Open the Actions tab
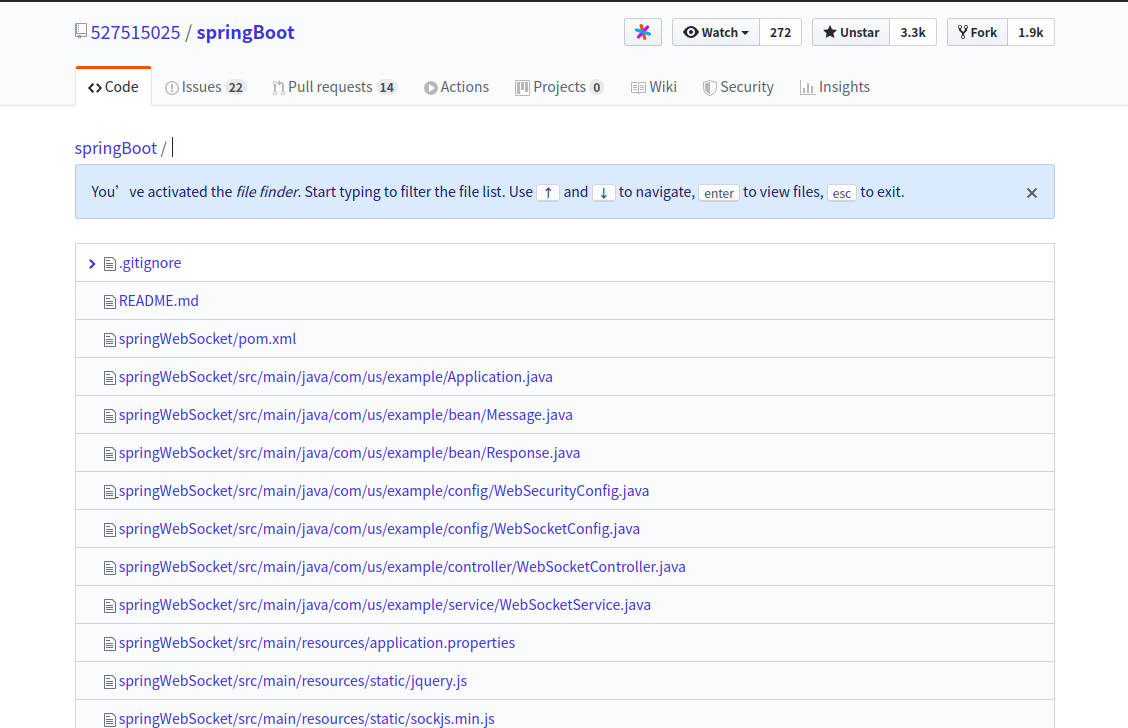 pos(456,87)
